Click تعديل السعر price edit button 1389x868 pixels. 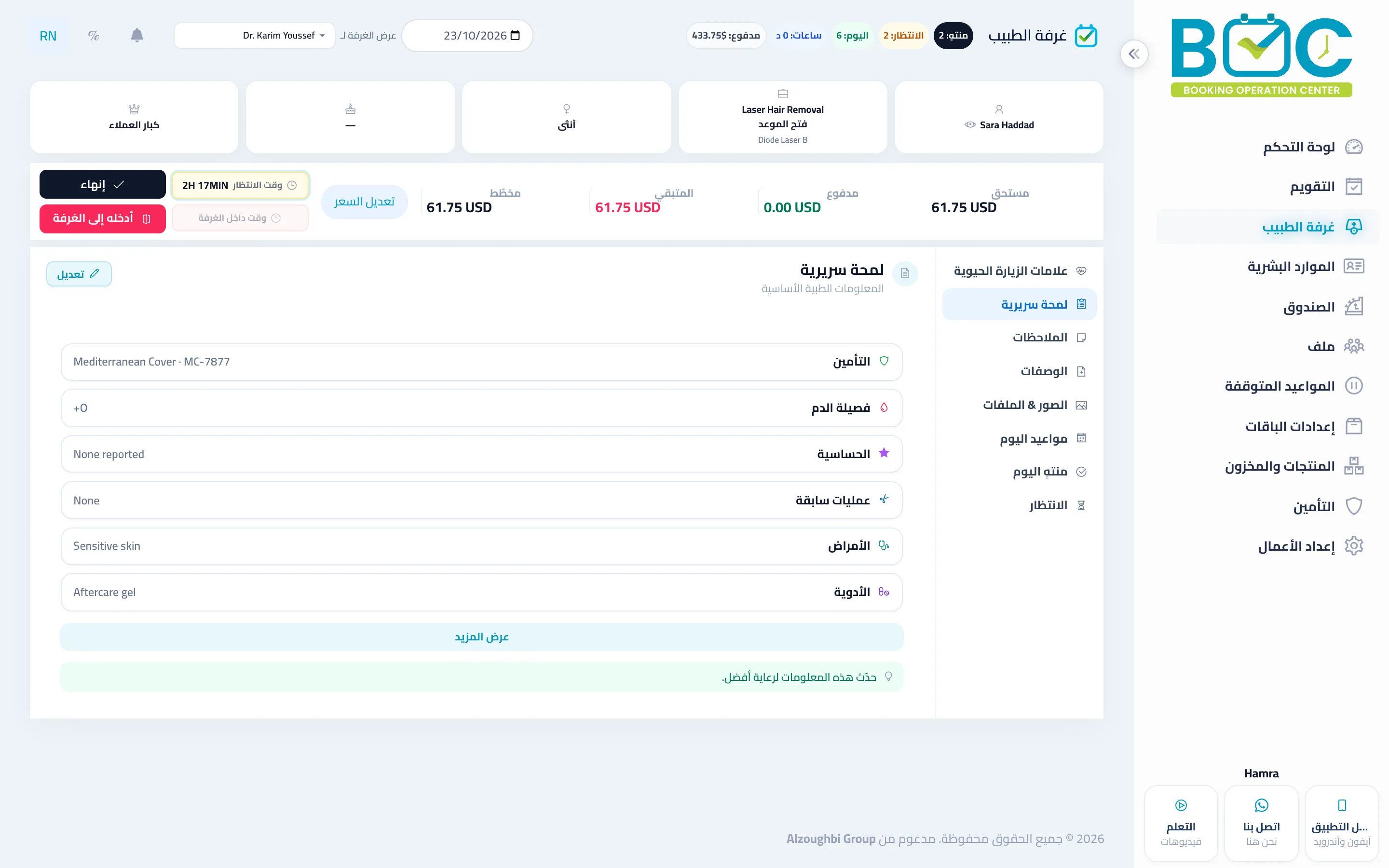[x=365, y=202]
